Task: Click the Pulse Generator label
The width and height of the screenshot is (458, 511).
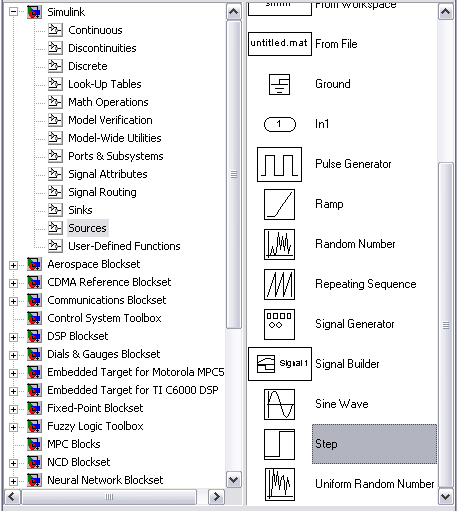Action: click(353, 164)
